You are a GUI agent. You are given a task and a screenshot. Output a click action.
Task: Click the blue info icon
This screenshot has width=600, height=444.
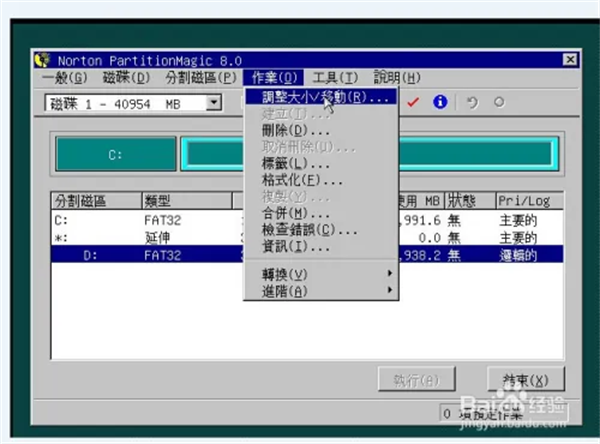(x=440, y=102)
